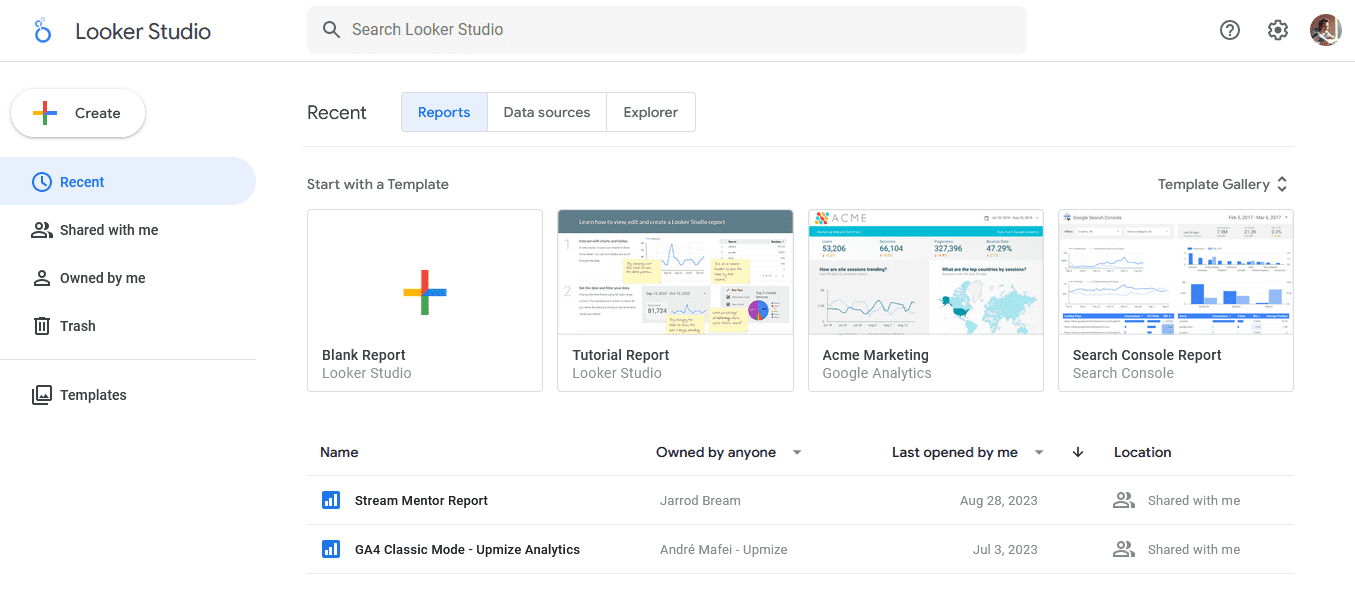
Task: Click Shared with me in GA4 Classic row
Action: 1194,550
